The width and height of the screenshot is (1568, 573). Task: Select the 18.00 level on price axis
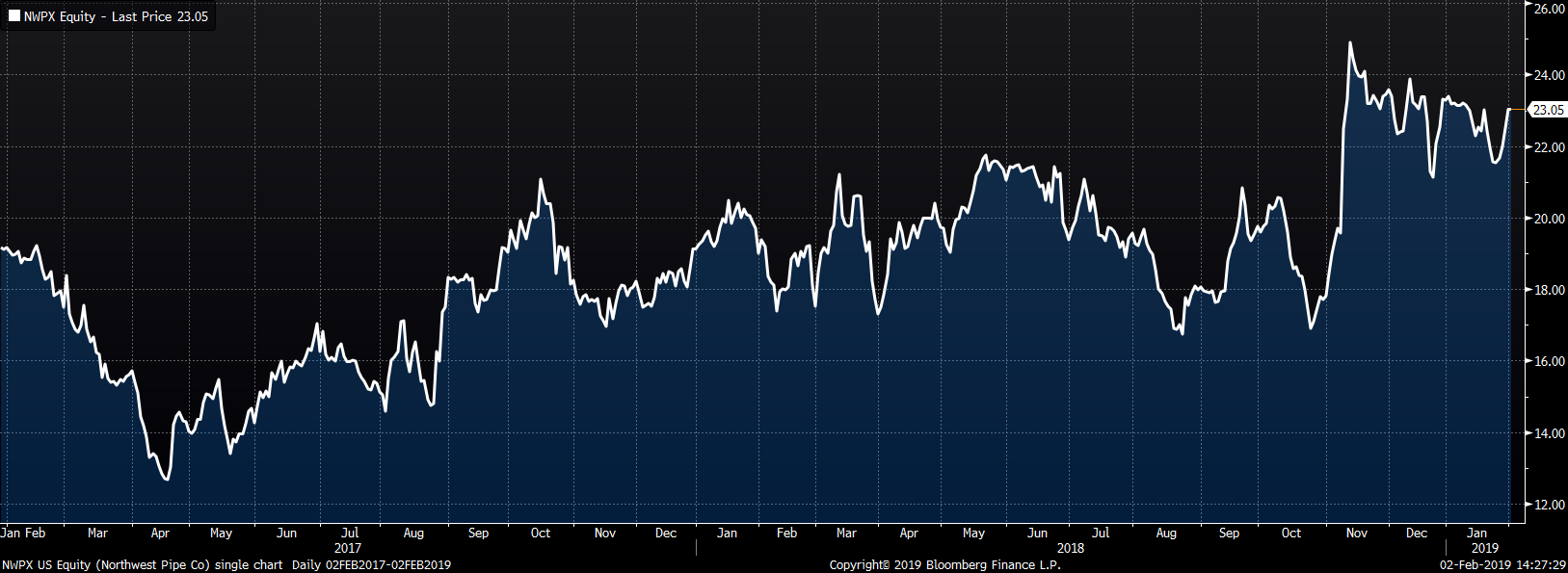click(1549, 290)
